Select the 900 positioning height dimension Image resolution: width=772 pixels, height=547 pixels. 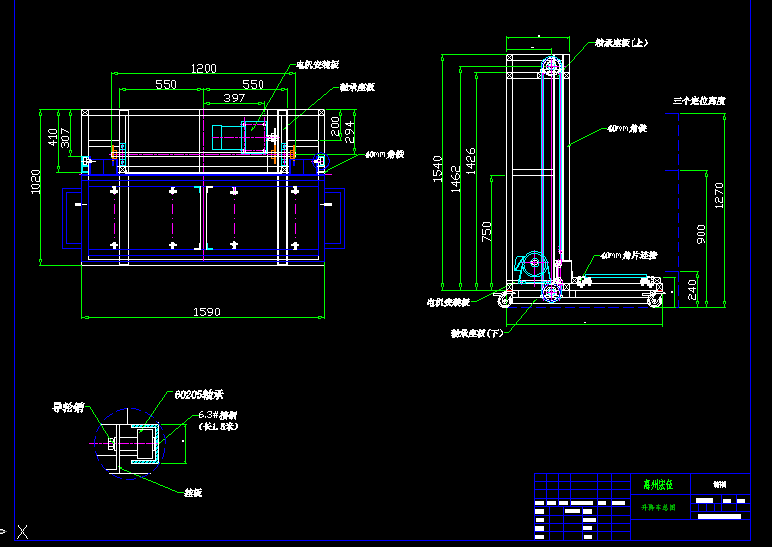701,234
